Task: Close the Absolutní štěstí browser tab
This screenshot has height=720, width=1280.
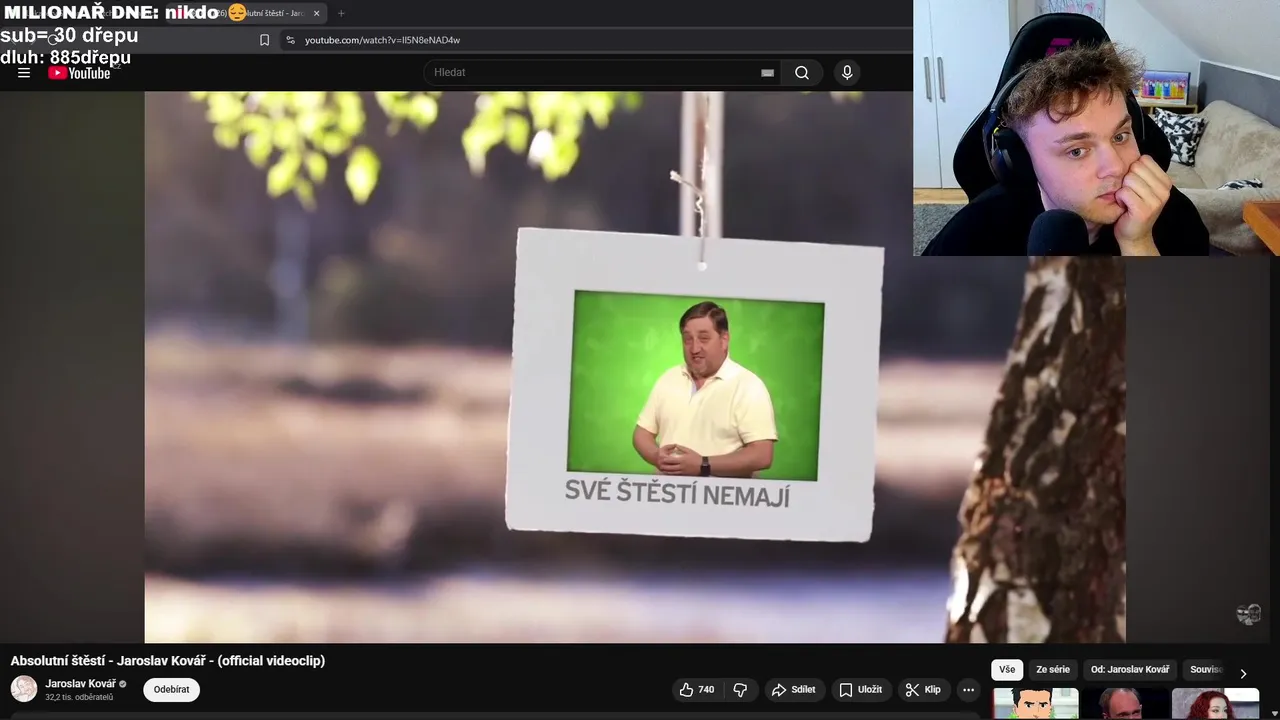Action: [x=316, y=13]
